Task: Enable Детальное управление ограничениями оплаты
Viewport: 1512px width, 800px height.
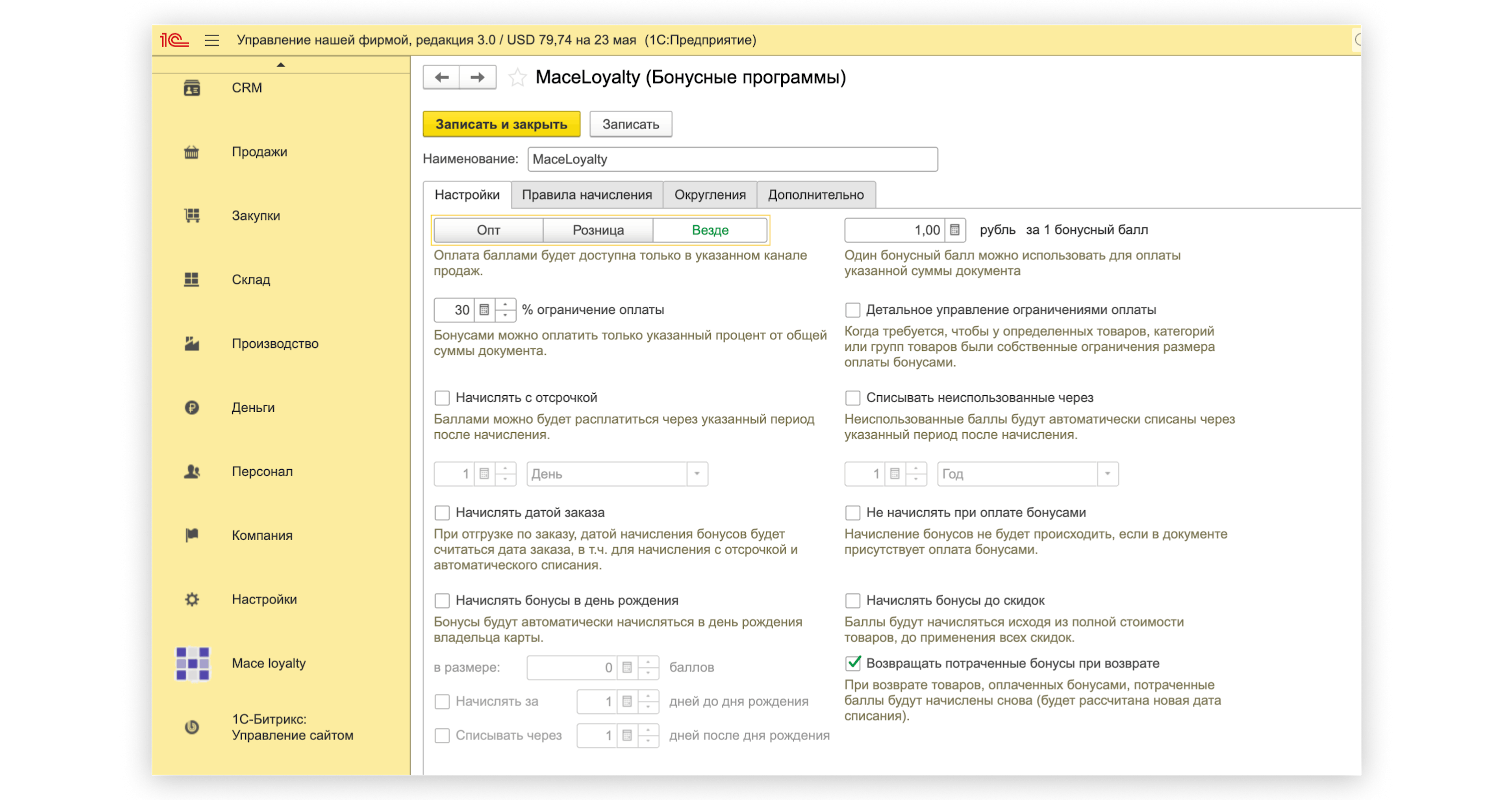Action: point(853,310)
